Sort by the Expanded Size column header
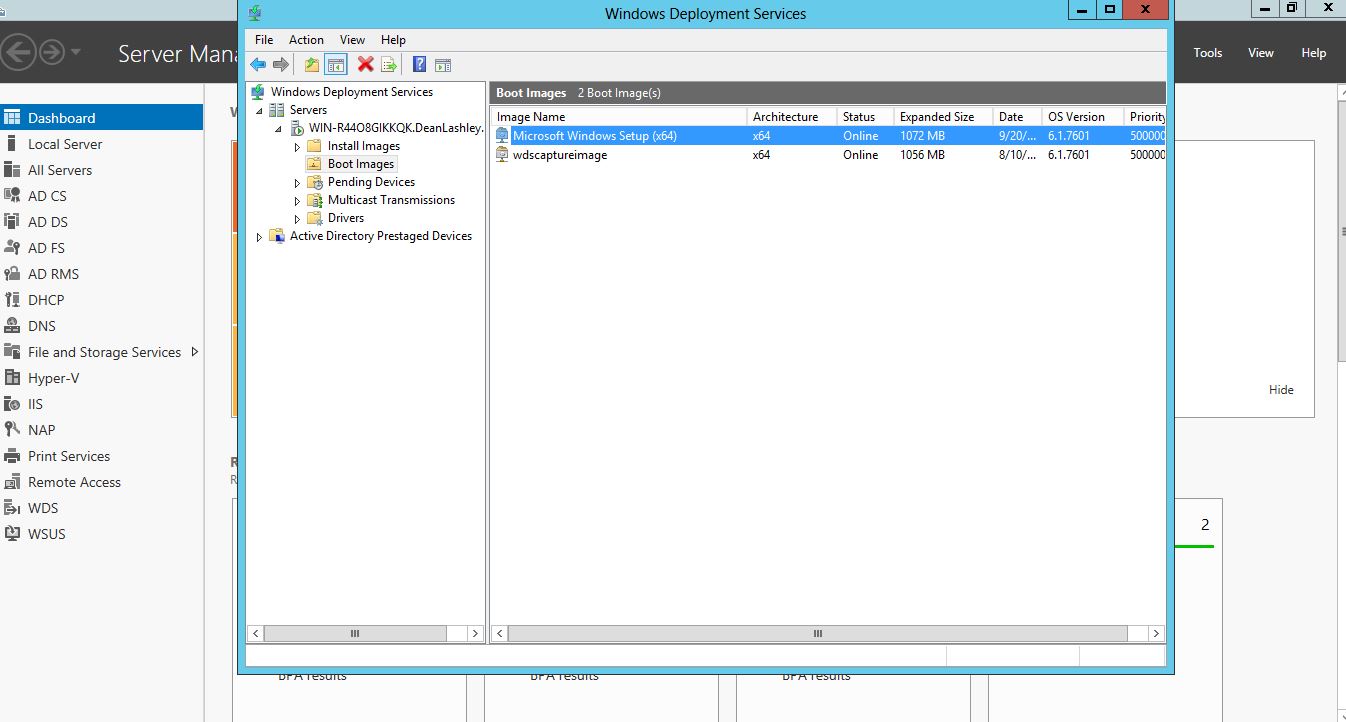Image resolution: width=1346 pixels, height=722 pixels. pyautogui.click(x=937, y=117)
